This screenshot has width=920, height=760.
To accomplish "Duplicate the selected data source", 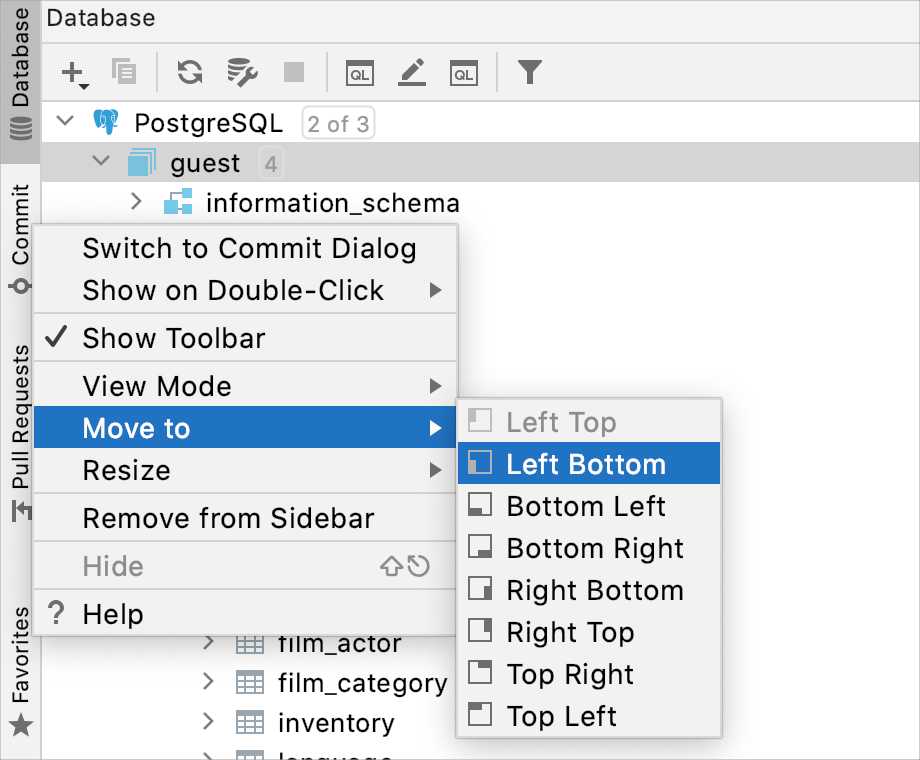I will click(122, 72).
